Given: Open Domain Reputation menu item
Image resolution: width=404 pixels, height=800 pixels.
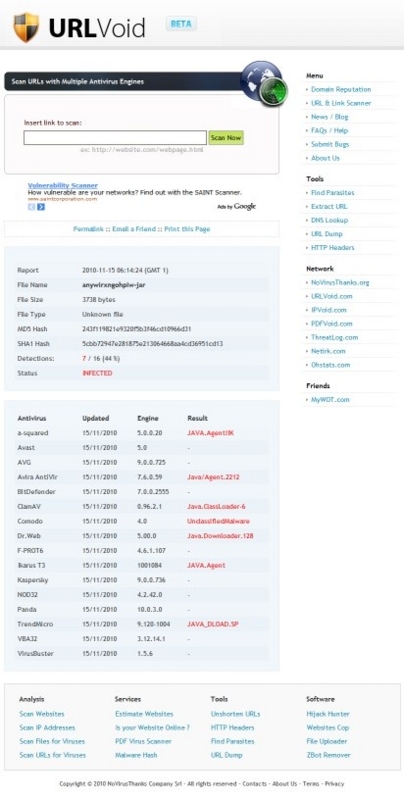Looking at the screenshot, I should coord(341,89).
